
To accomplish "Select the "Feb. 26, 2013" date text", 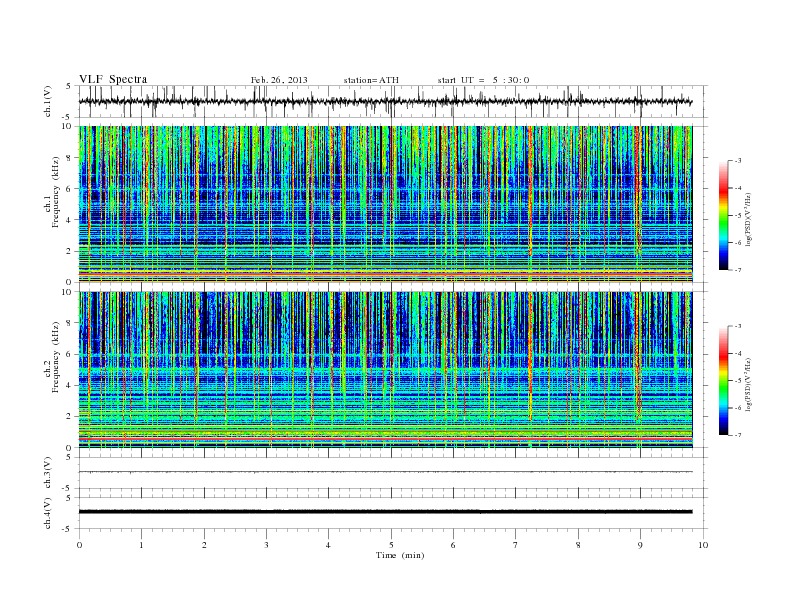I will 279,80.
